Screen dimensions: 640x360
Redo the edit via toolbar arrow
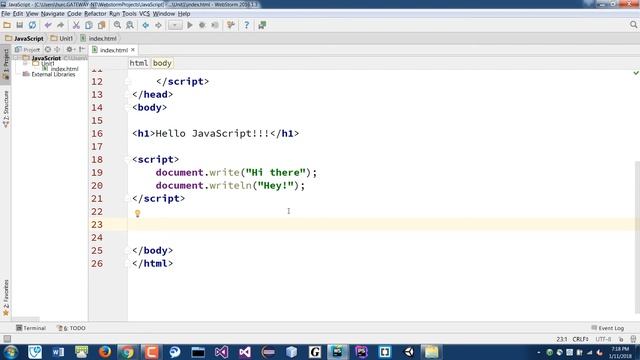pos(60,25)
